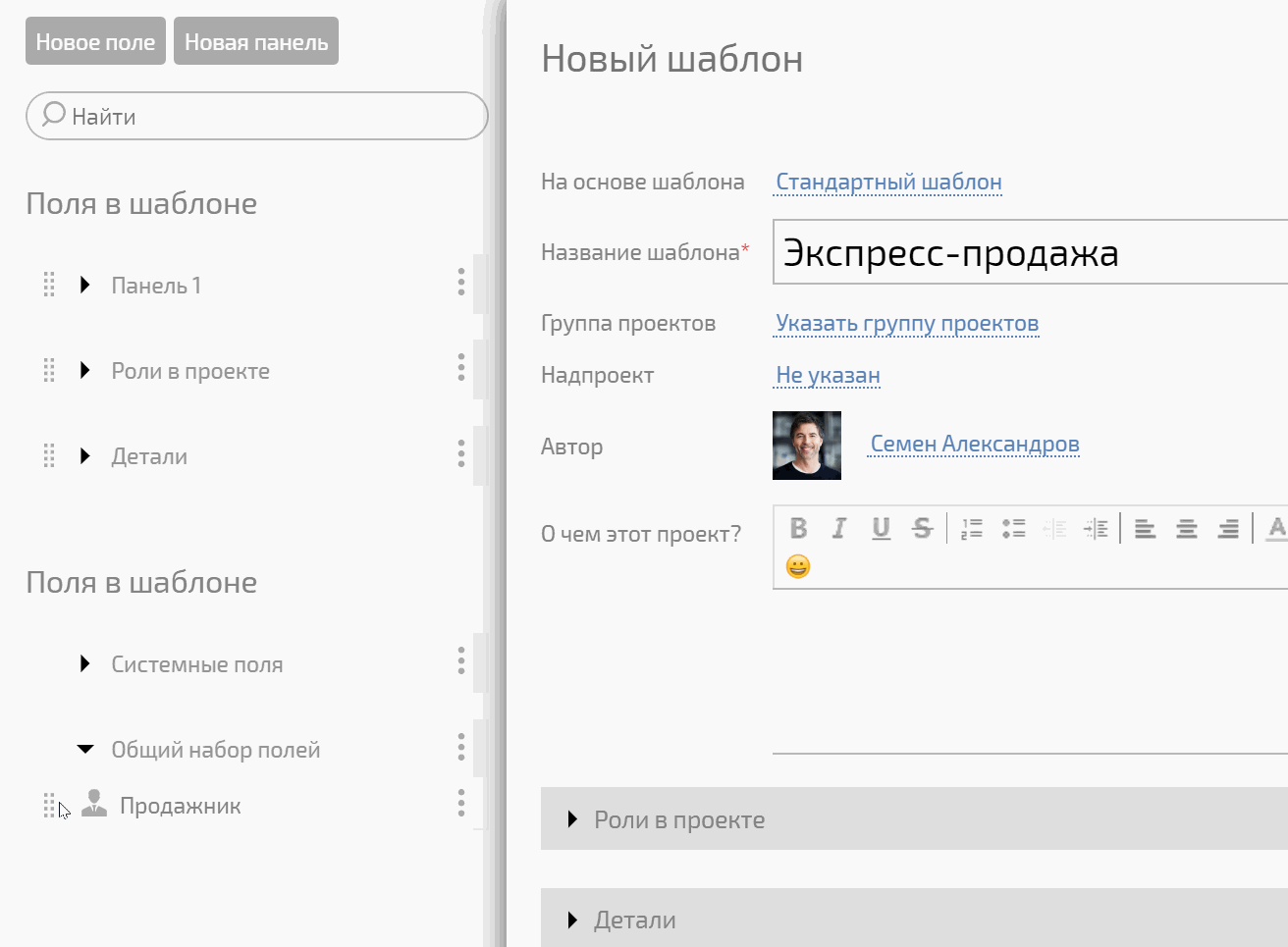The image size is (1288, 947).
Task: Expand Детали in left list
Action: pos(85,455)
